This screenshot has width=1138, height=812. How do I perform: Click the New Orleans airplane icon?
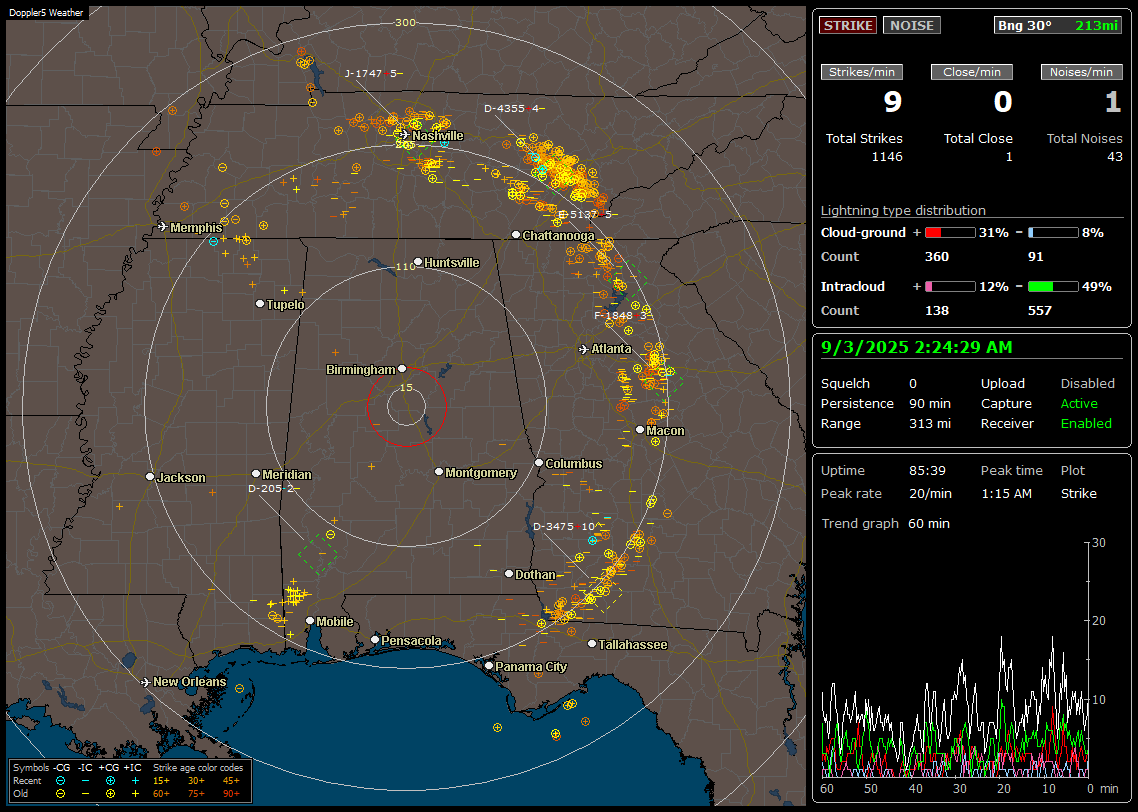(x=146, y=682)
